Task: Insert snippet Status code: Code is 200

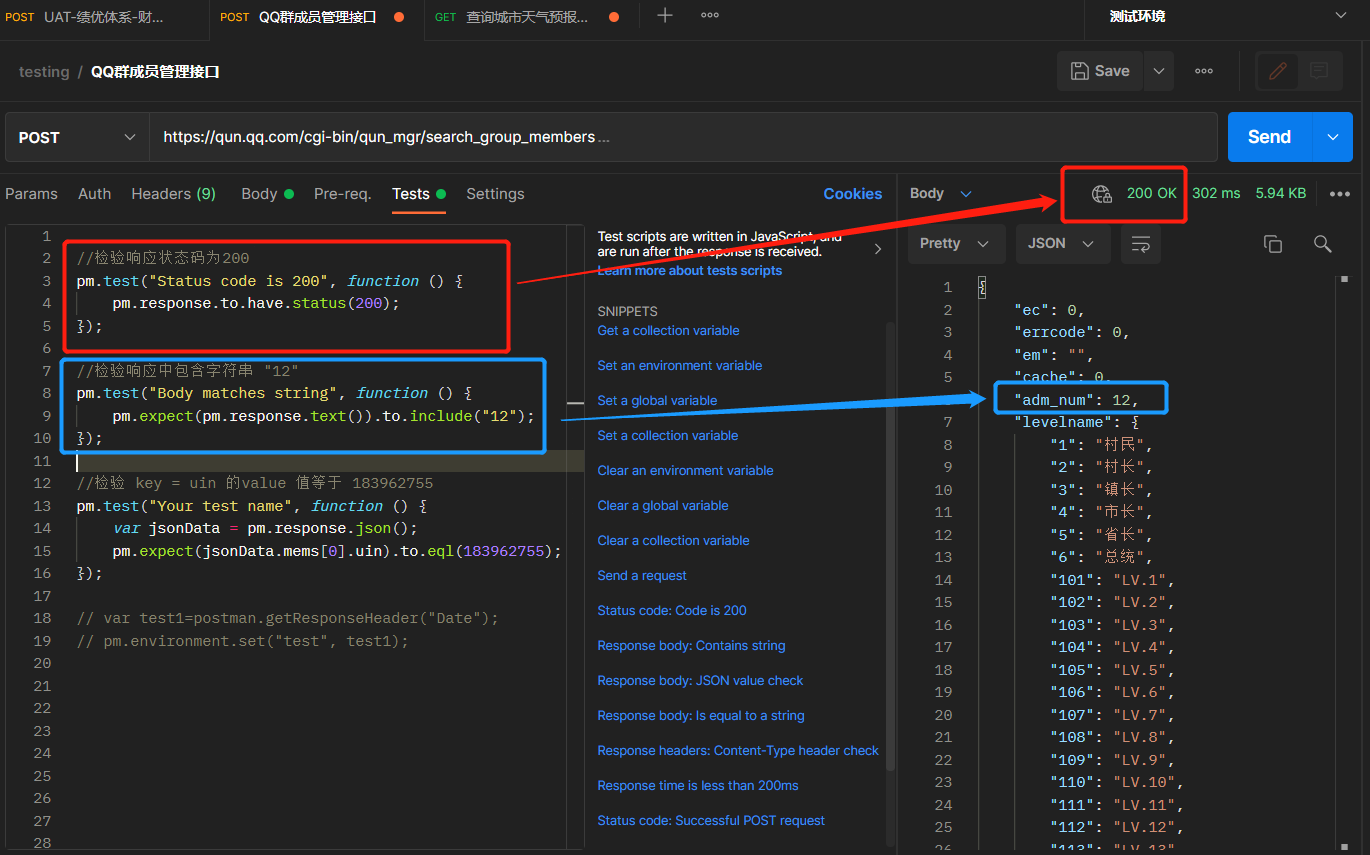Action: click(672, 611)
